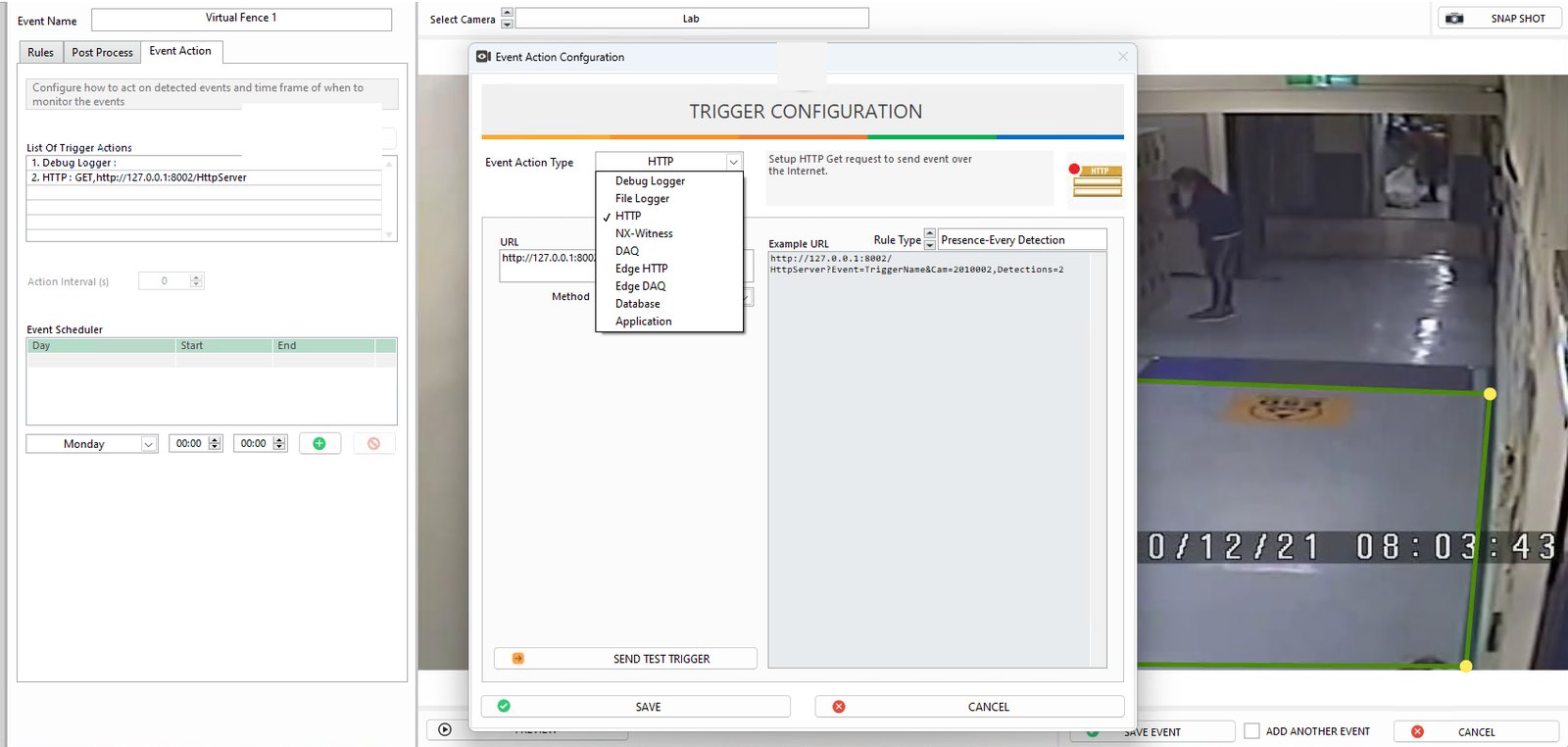Click the Example URL area scrollbar

1099,460
